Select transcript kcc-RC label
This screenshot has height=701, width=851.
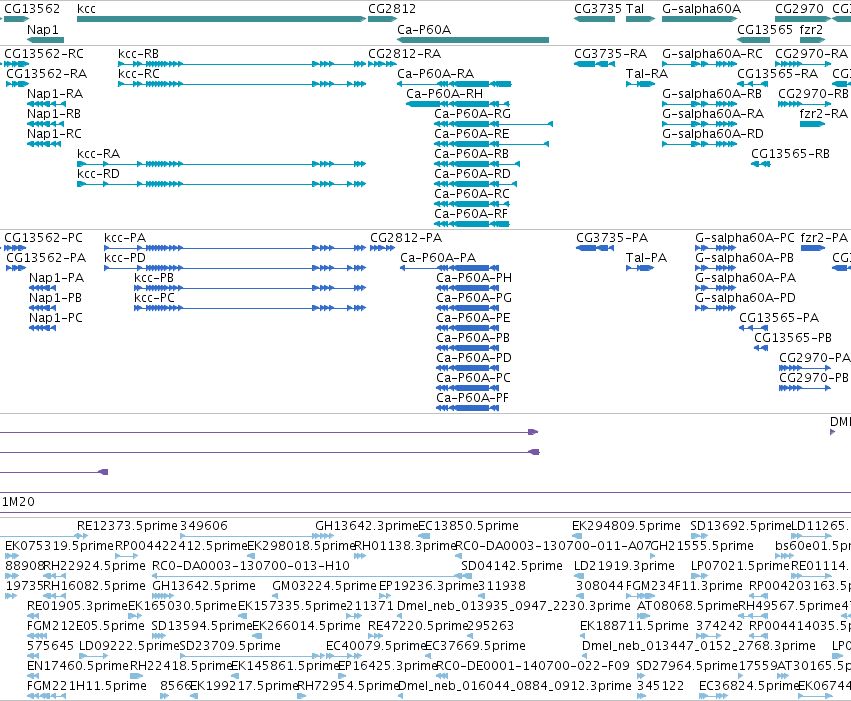coord(139,74)
